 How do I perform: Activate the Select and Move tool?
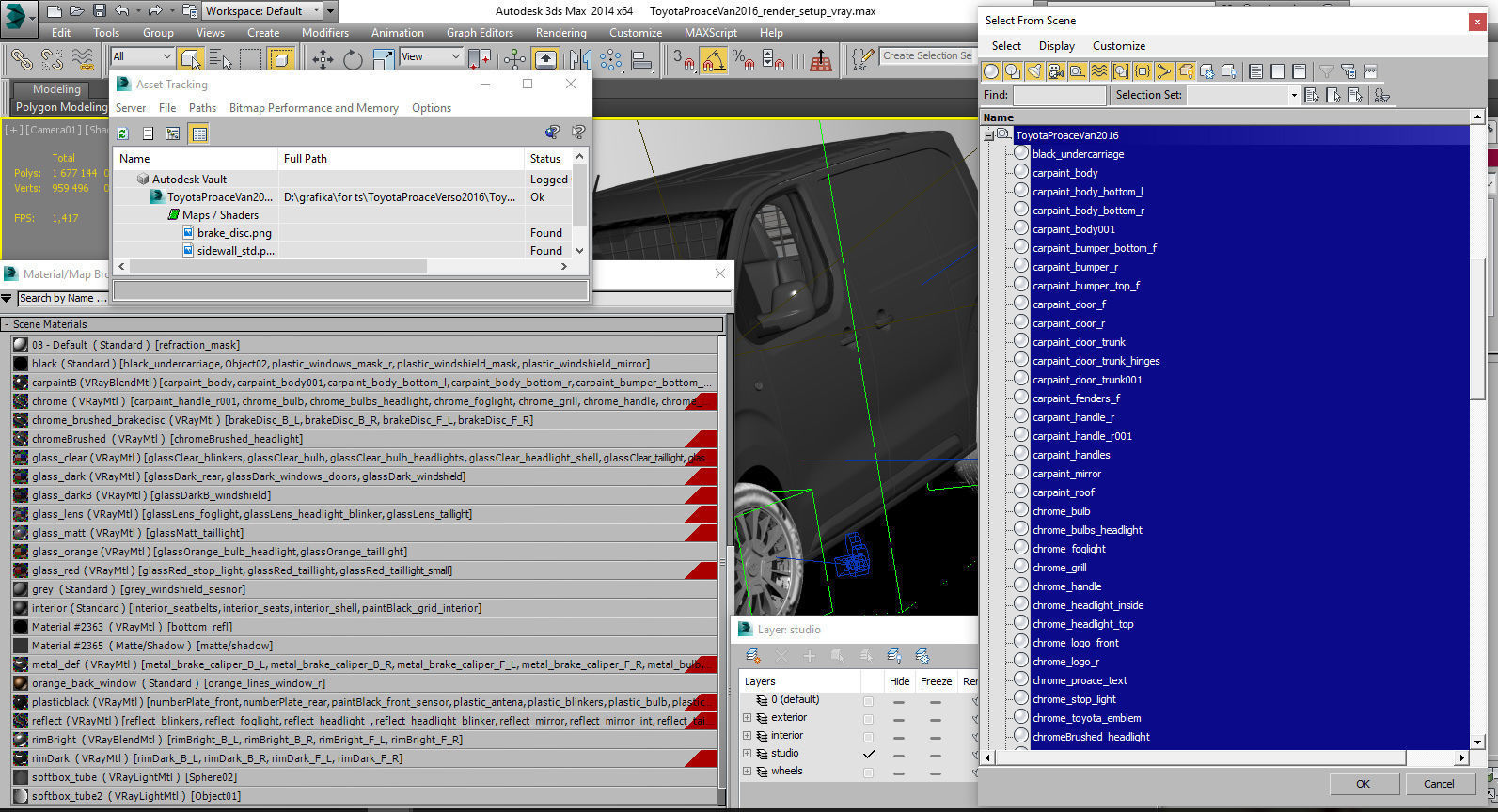(323, 59)
